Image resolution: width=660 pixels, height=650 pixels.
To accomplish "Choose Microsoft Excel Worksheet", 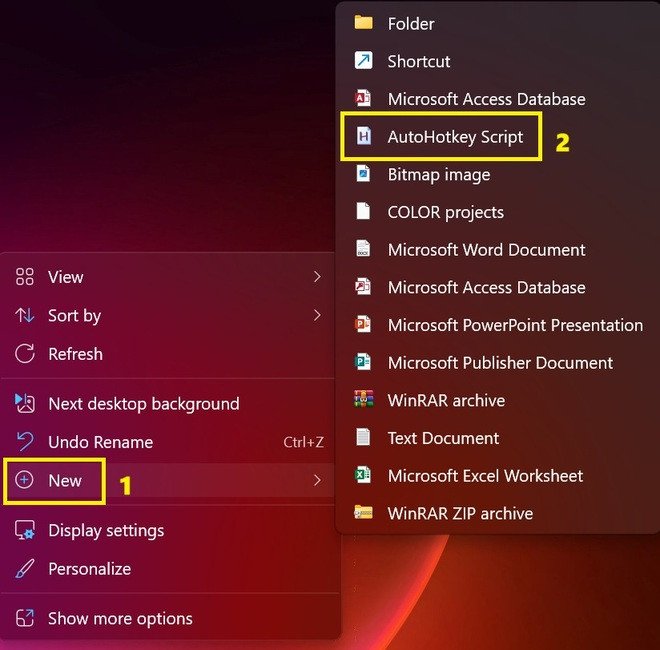I will pos(497,476).
